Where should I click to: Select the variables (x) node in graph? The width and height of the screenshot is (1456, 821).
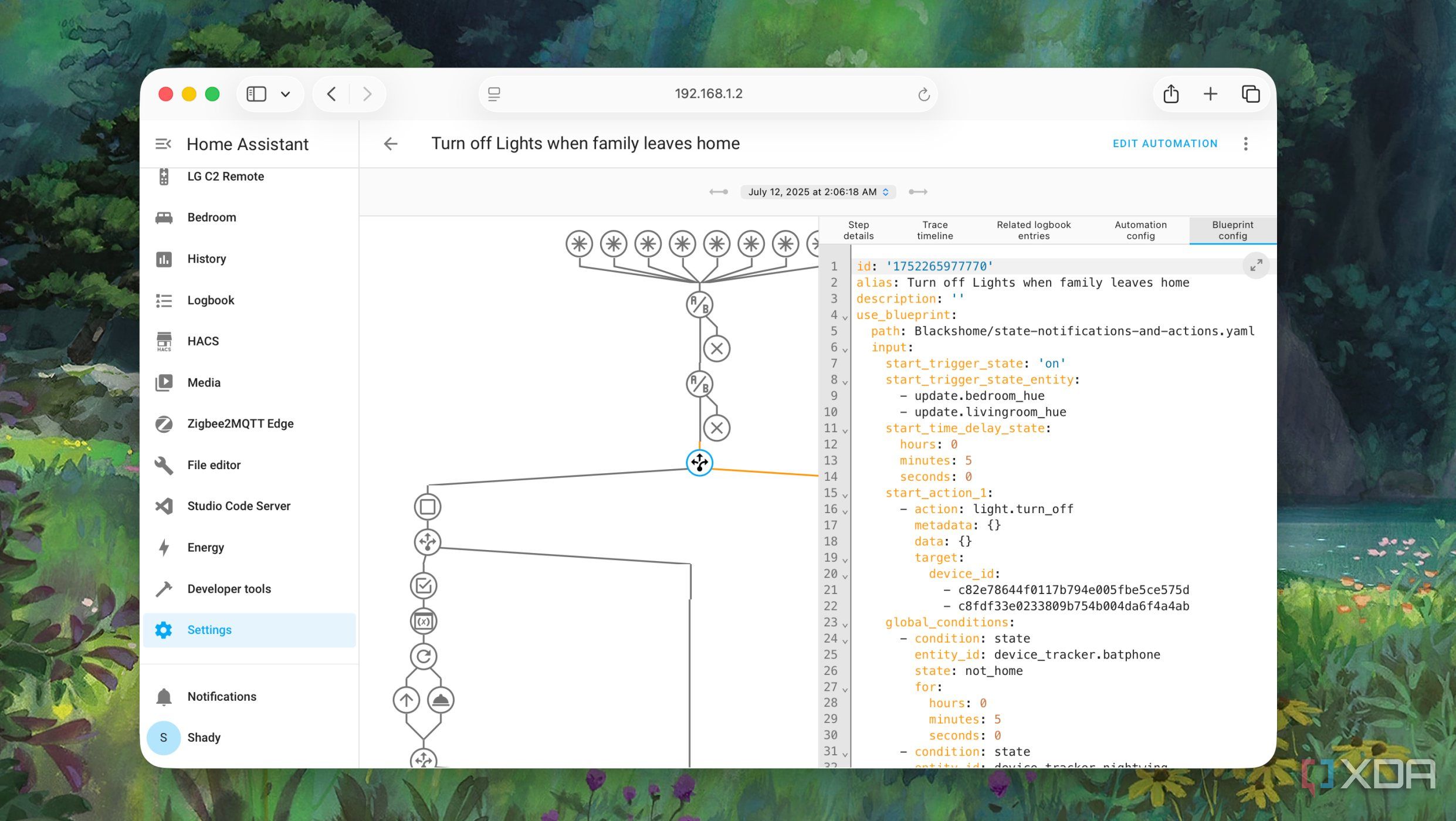tap(424, 621)
